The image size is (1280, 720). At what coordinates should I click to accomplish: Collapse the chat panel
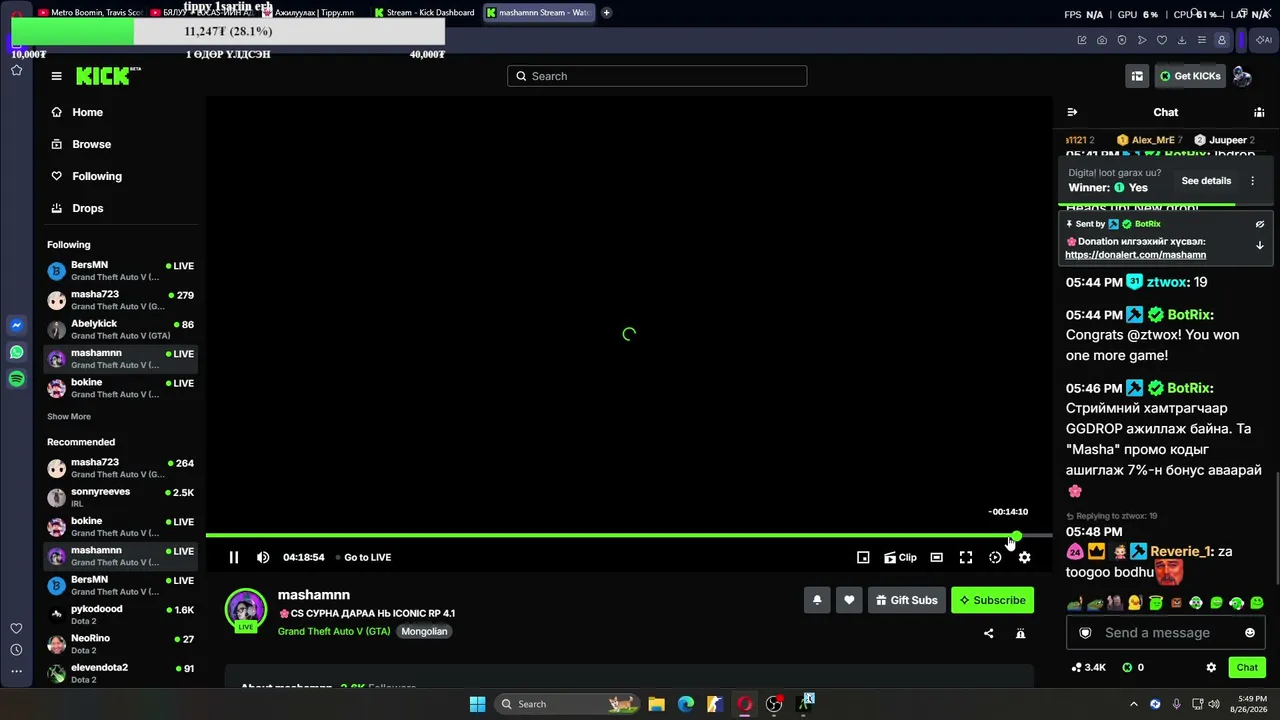point(1072,112)
